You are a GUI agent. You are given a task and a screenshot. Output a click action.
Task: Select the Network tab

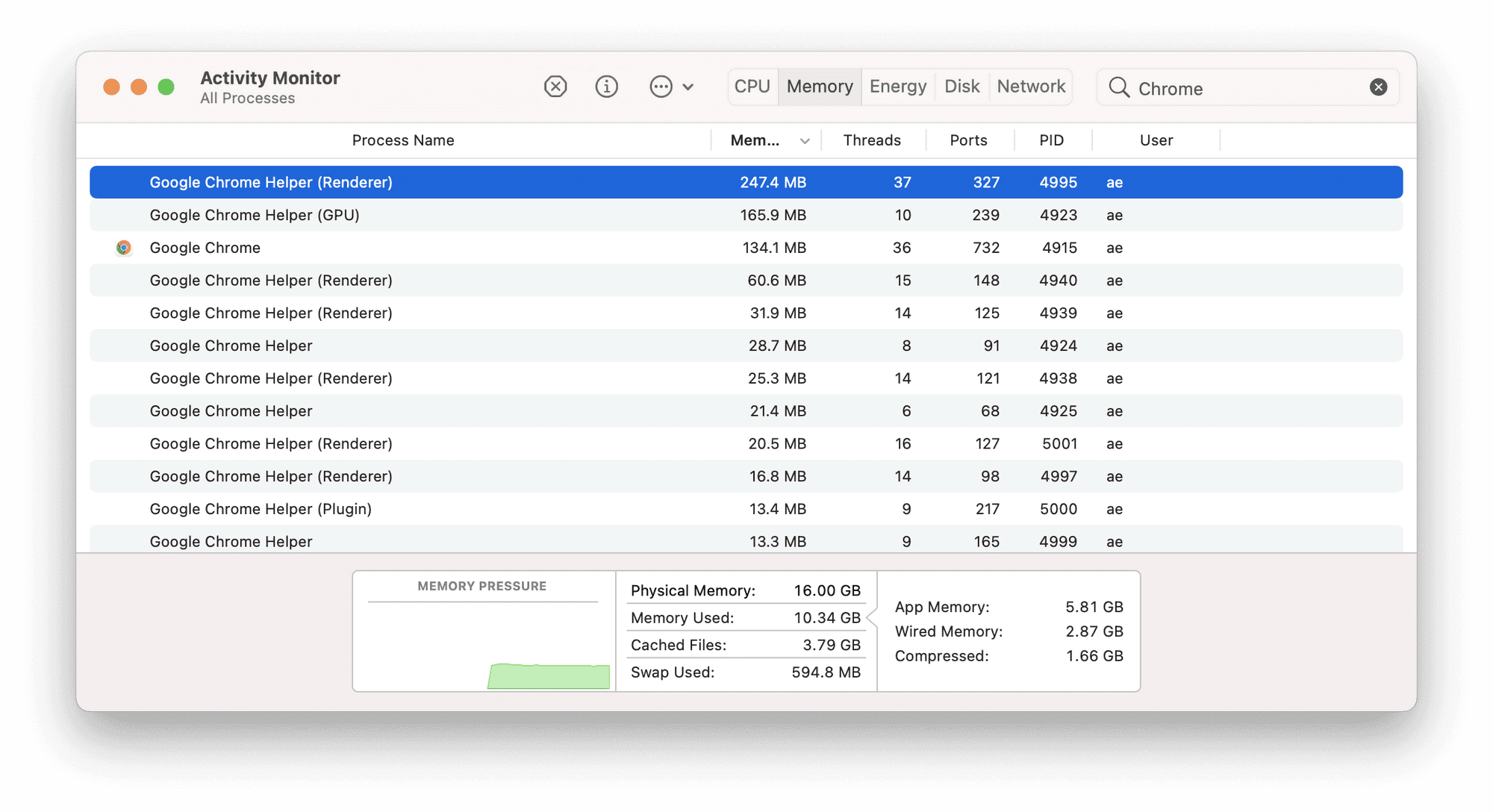(1031, 87)
